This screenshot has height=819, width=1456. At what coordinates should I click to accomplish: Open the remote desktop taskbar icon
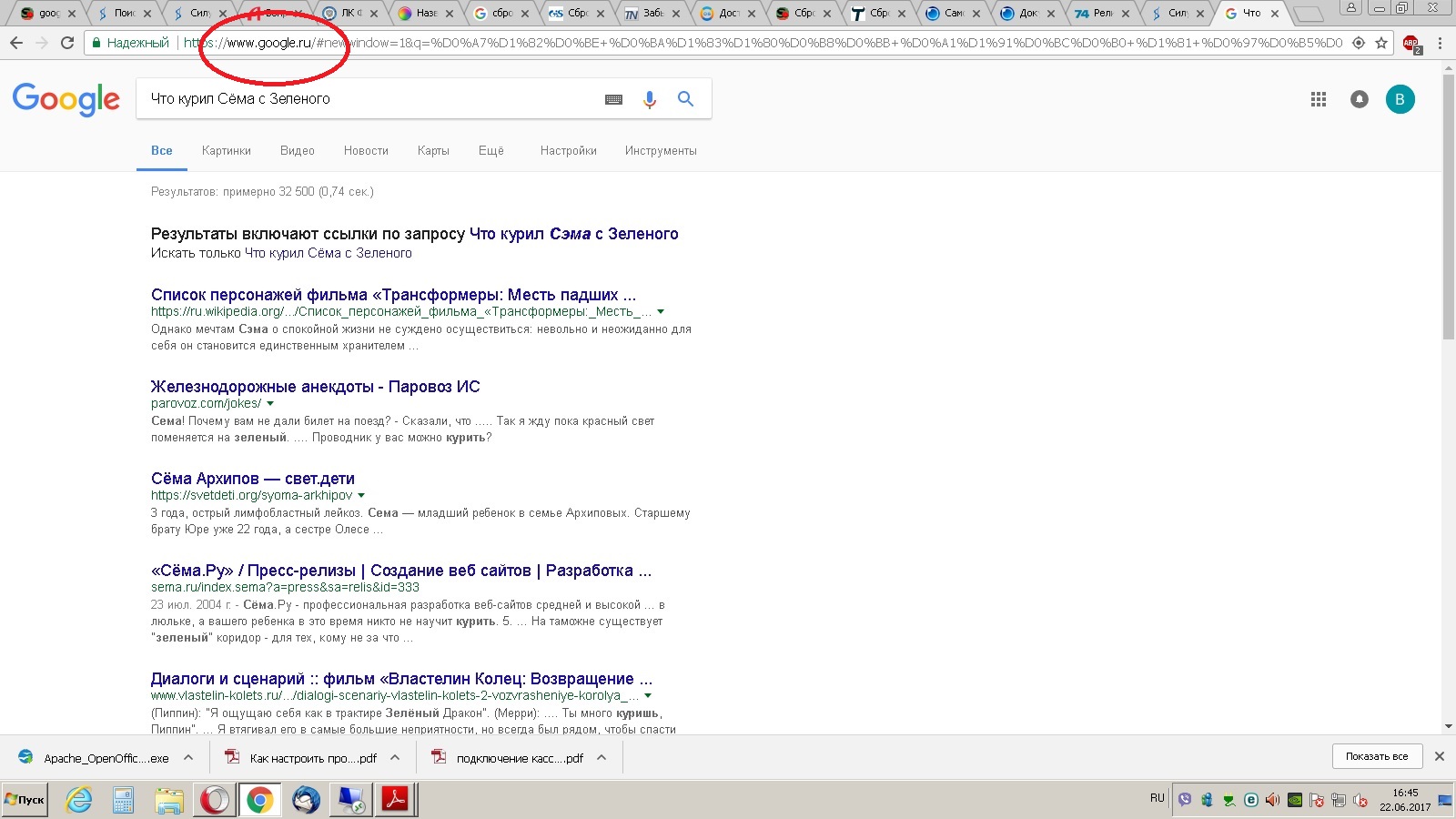(x=350, y=800)
